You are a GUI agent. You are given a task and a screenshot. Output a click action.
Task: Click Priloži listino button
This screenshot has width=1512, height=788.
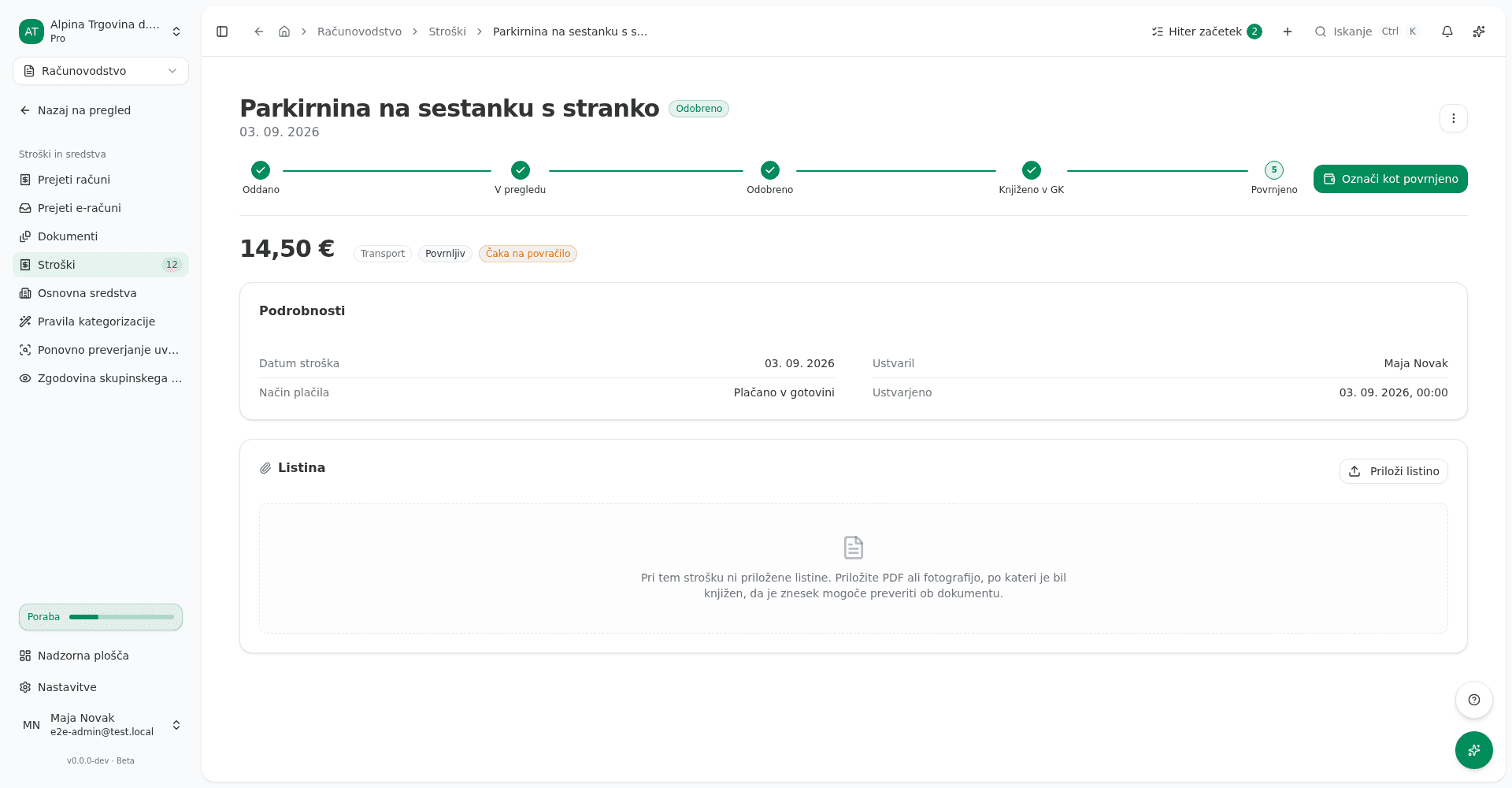pos(1394,471)
